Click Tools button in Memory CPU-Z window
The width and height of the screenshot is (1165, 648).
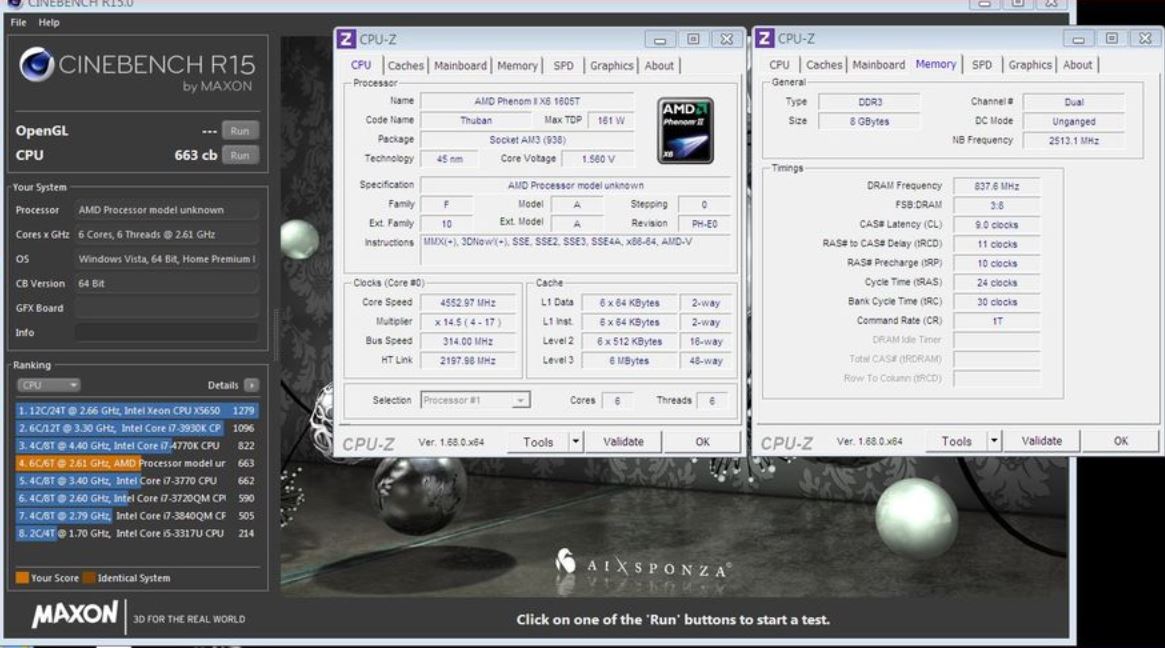coord(957,441)
